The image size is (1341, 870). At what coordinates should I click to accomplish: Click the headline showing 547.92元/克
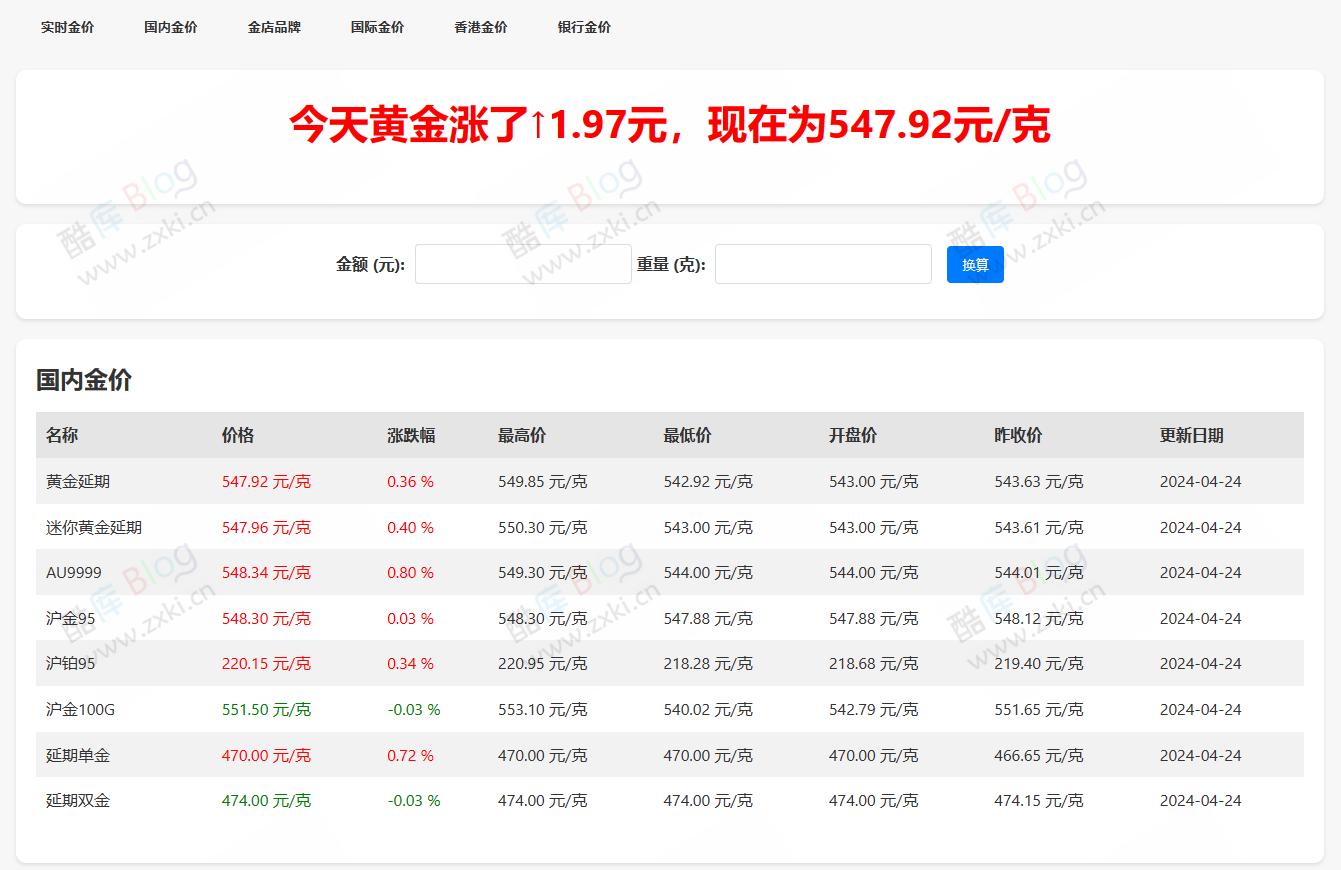pyautogui.click(x=670, y=126)
